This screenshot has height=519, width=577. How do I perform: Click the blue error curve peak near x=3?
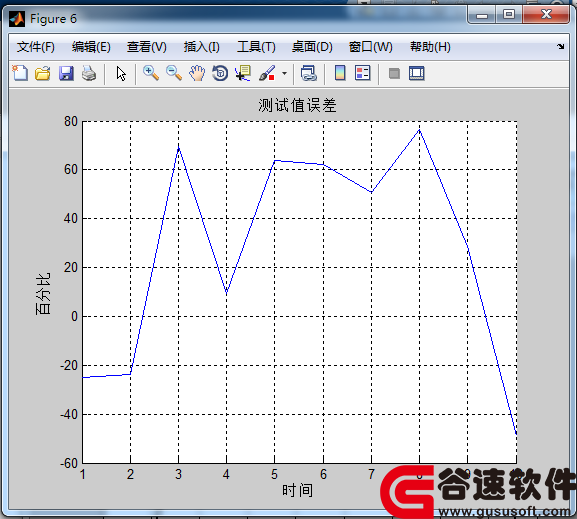tap(178, 147)
